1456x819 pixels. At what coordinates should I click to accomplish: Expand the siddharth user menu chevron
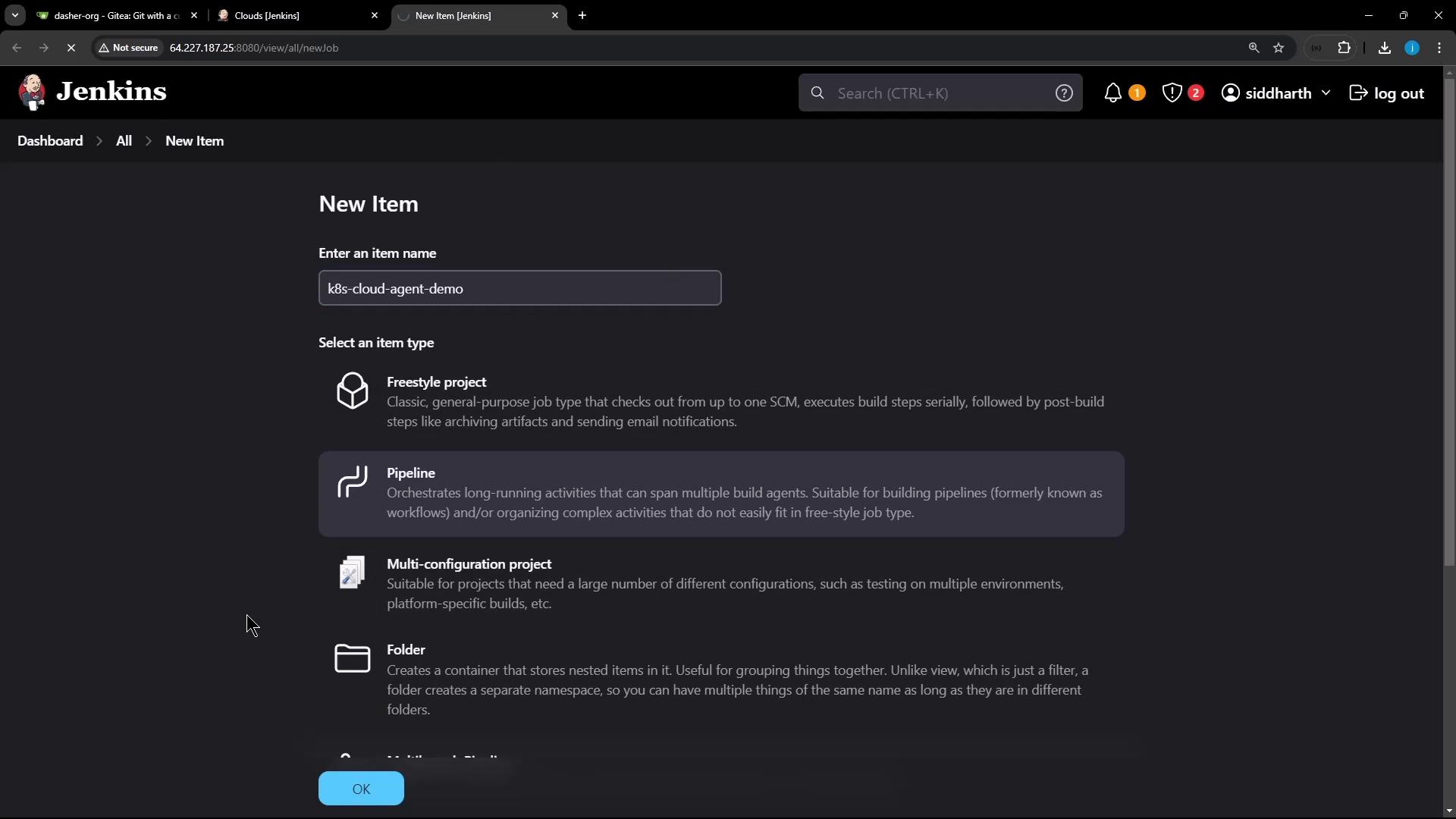(1326, 93)
